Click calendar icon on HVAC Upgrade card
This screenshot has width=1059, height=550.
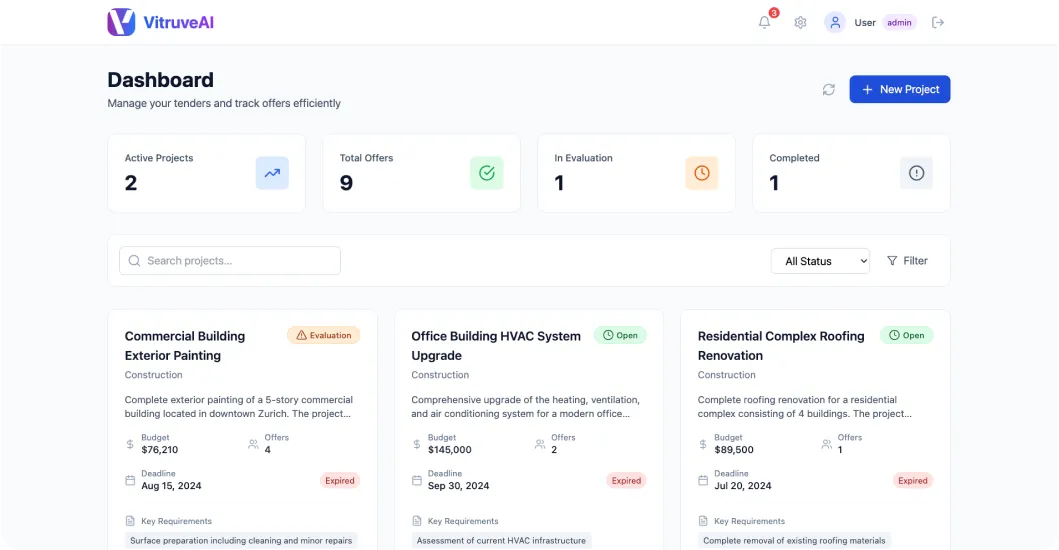[x=417, y=480]
